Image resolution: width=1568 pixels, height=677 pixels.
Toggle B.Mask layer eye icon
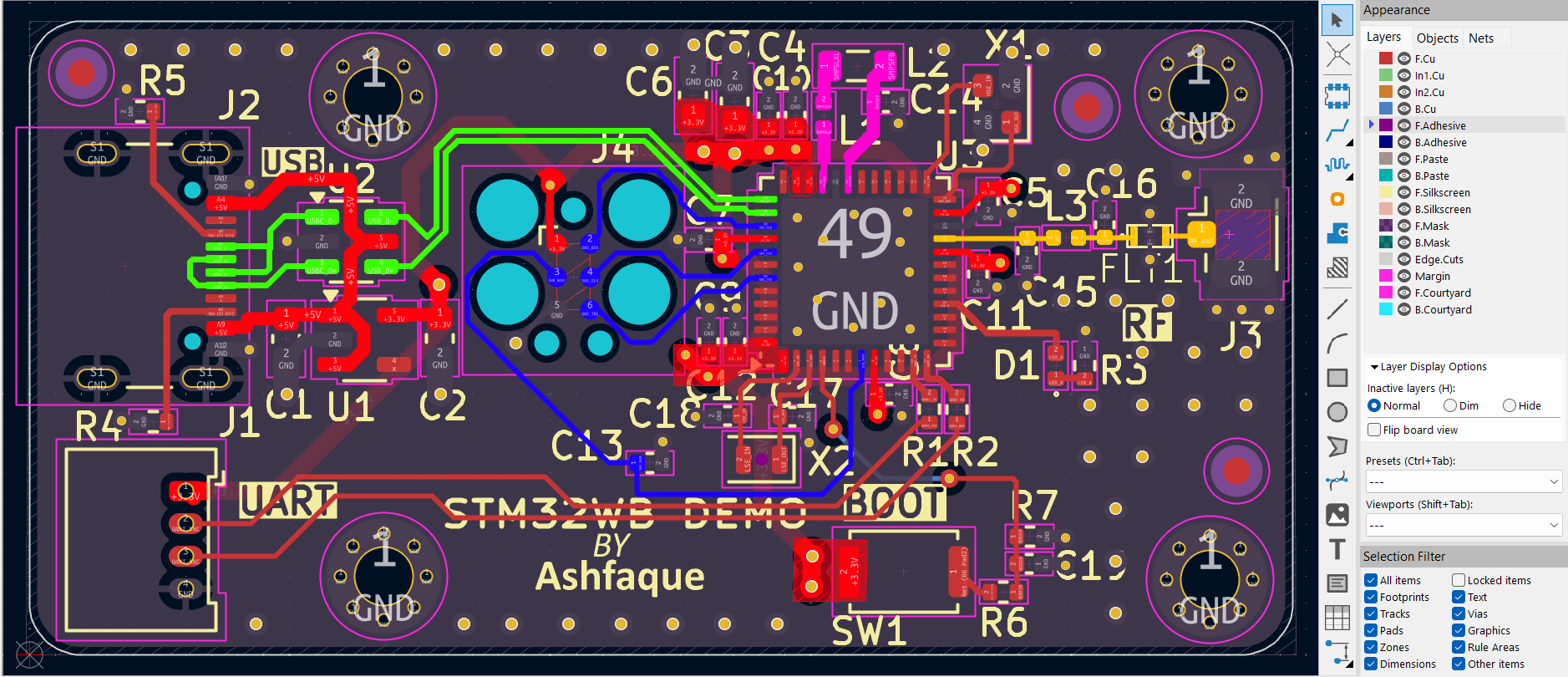coord(1403,242)
